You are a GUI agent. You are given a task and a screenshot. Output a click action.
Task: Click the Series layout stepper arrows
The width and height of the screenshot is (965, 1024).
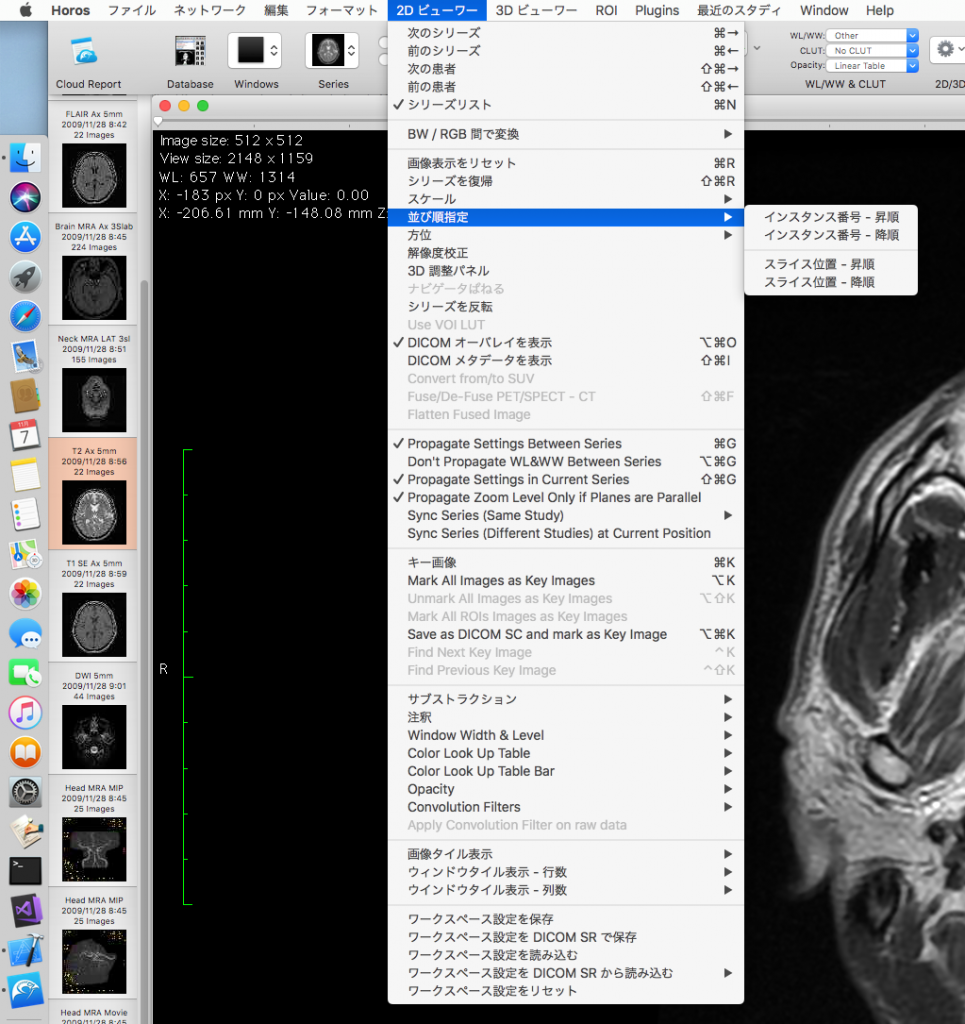(351, 50)
